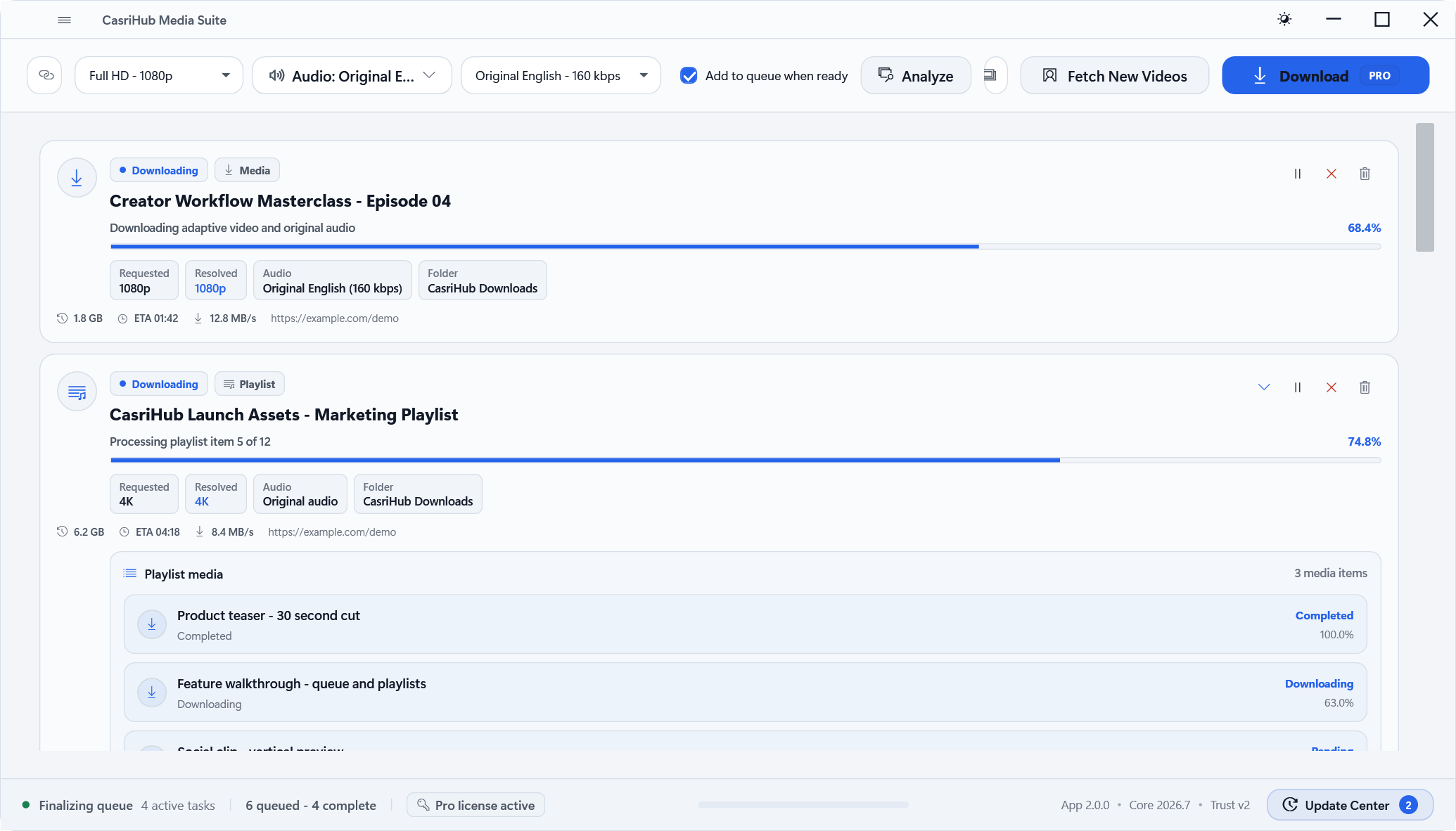Click the Playlist tag on Marketing Playlist

tap(250, 384)
